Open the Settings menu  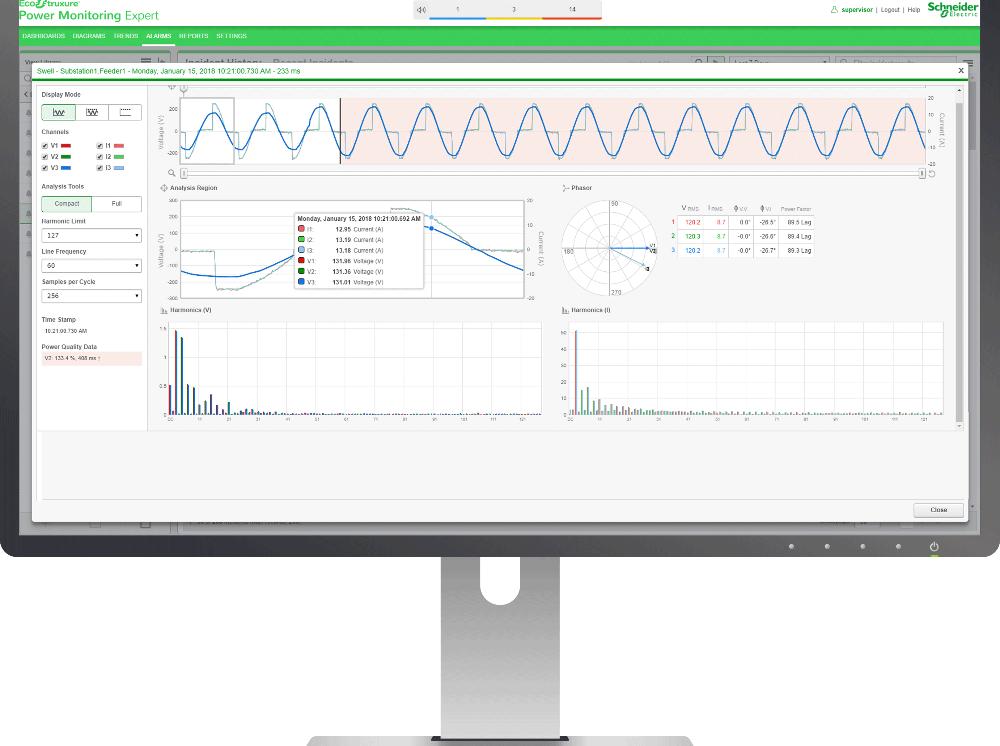point(231,36)
